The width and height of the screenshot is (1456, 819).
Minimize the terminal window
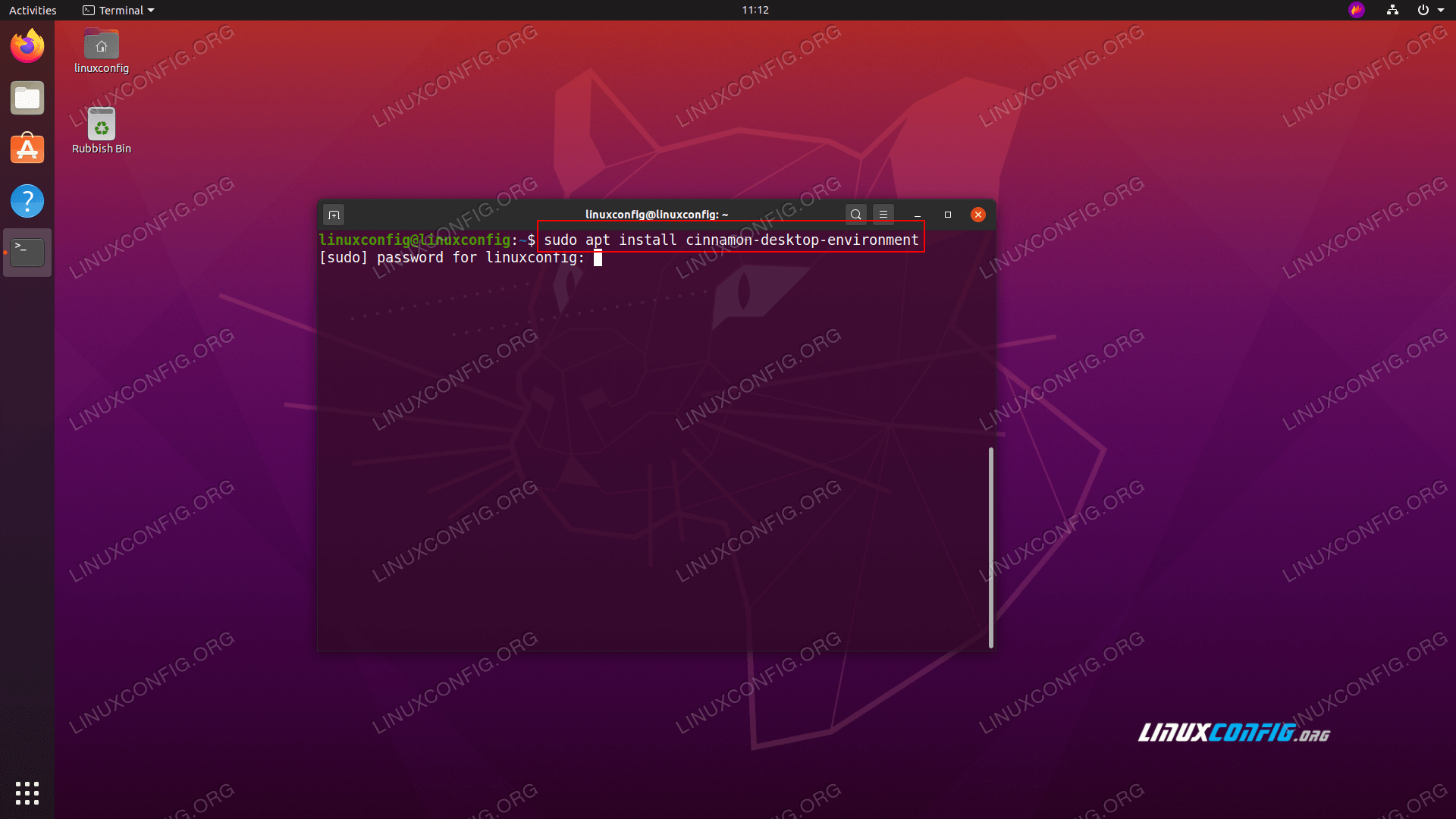[x=918, y=215]
